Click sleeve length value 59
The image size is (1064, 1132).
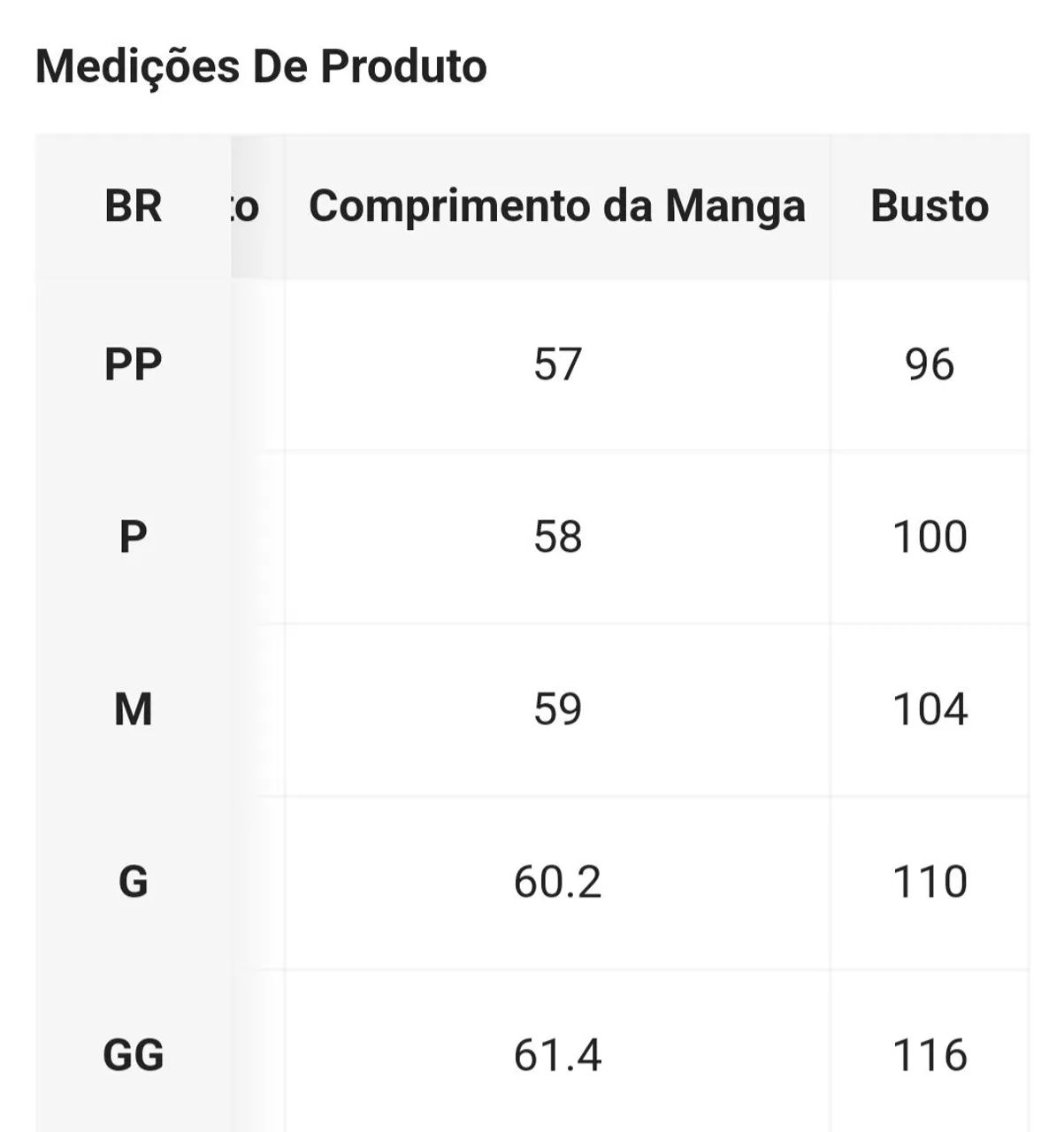(x=557, y=709)
